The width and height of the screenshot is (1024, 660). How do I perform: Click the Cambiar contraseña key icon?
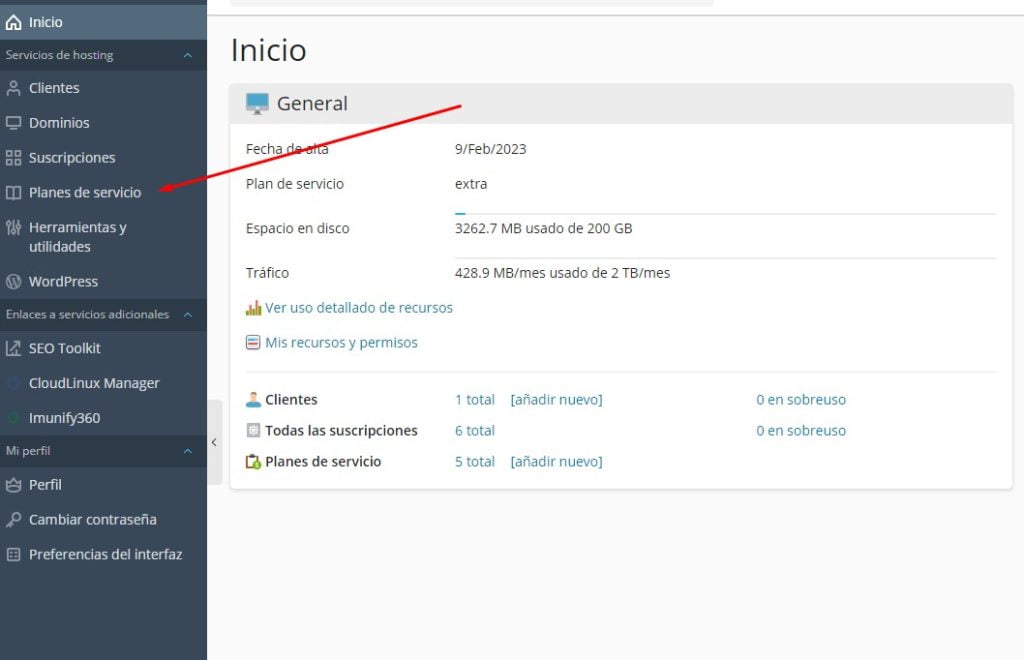point(13,520)
